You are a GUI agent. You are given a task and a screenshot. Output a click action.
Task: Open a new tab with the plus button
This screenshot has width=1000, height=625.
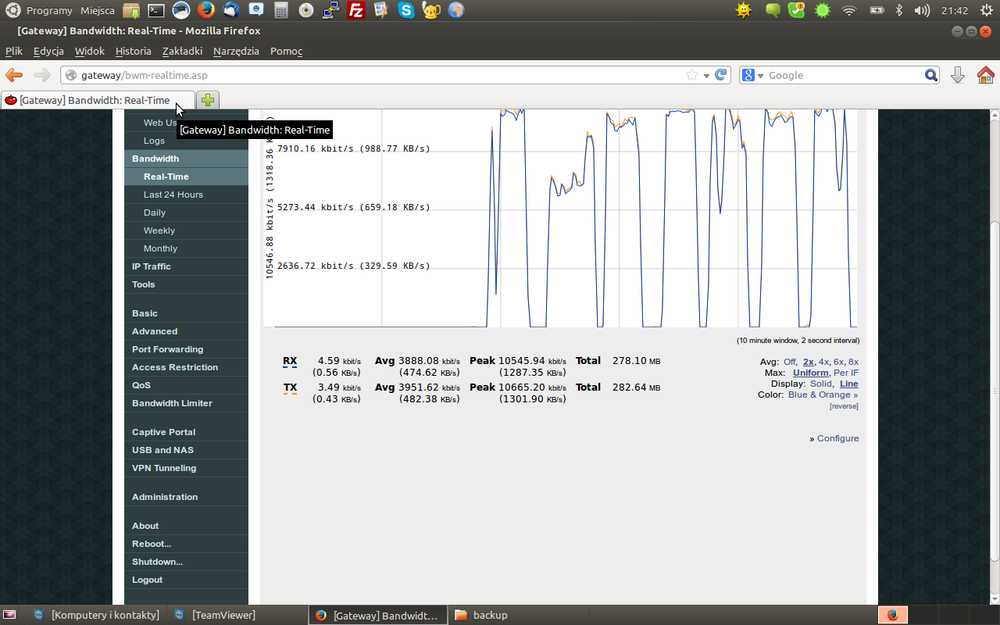click(x=207, y=100)
